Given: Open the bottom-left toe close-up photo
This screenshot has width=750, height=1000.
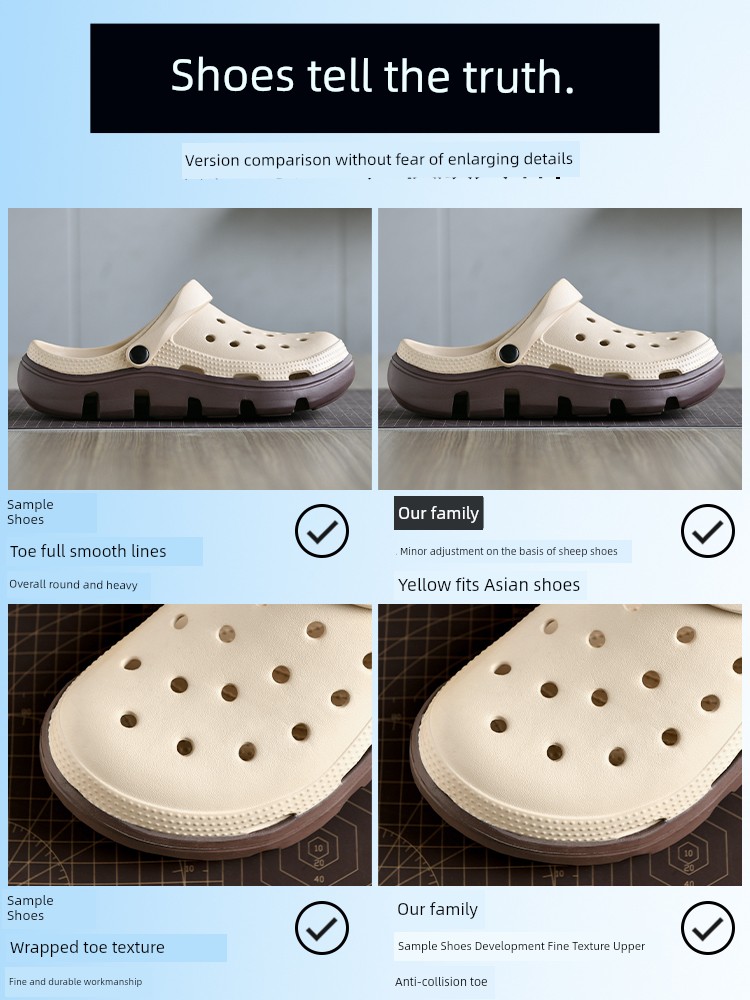Looking at the screenshot, I should (189, 745).
